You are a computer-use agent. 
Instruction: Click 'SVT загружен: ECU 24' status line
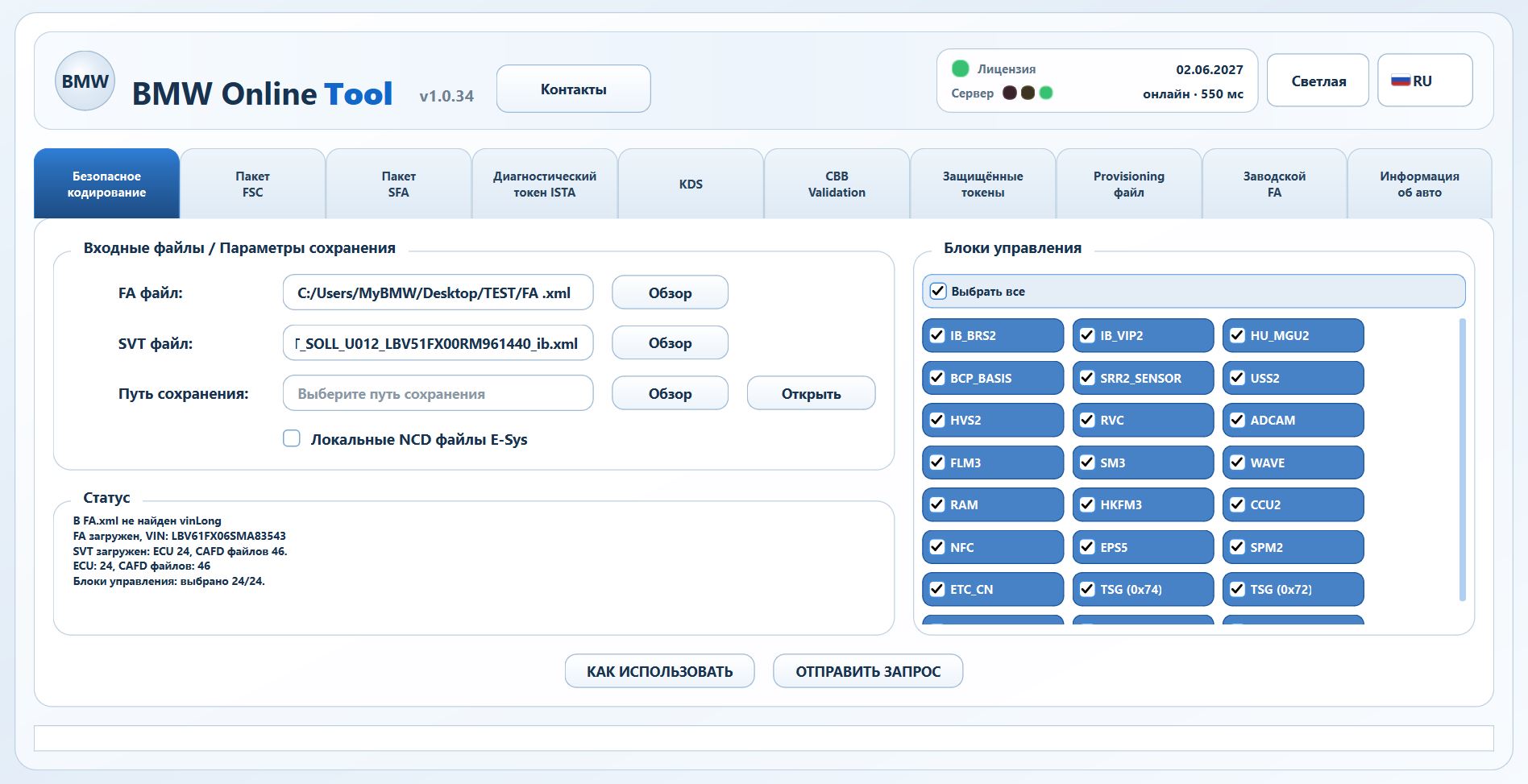[180, 551]
